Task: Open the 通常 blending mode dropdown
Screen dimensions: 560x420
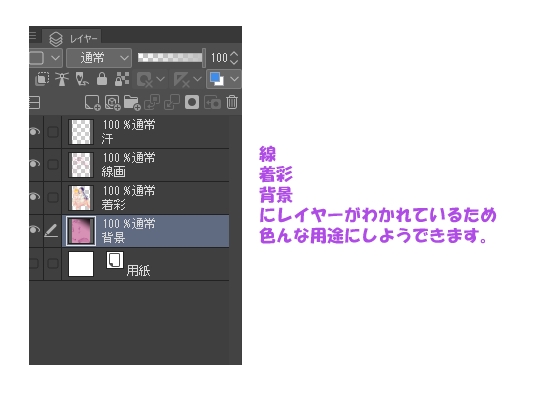Action: [x=99, y=58]
